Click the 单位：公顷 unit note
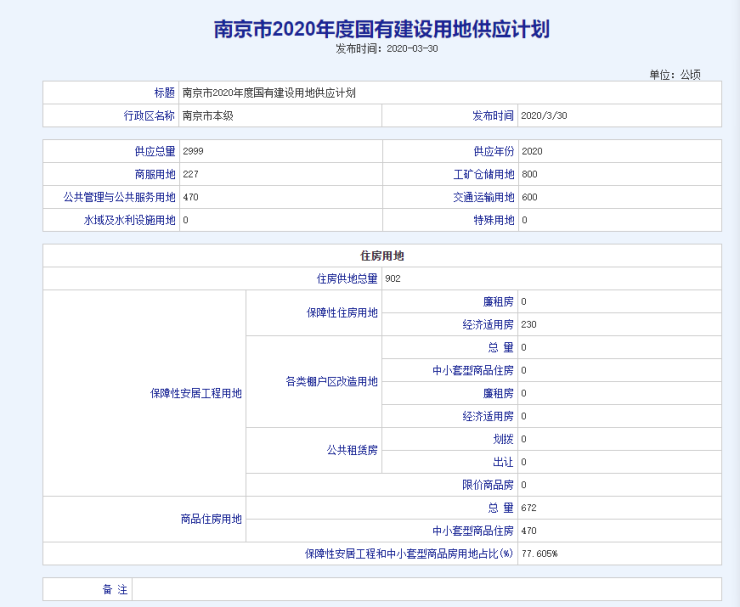740x607 pixels. point(675,75)
